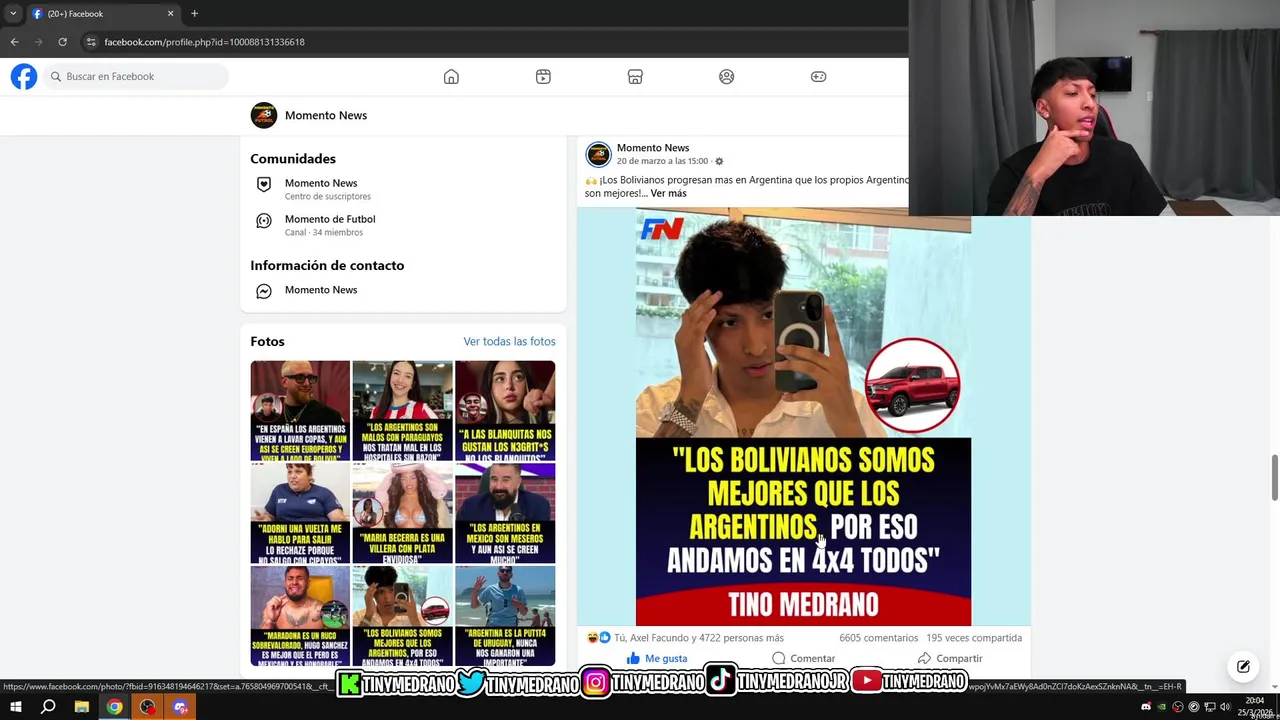The image size is (1280, 720).
Task: Click the subscriber center shield icon
Action: click(x=264, y=185)
